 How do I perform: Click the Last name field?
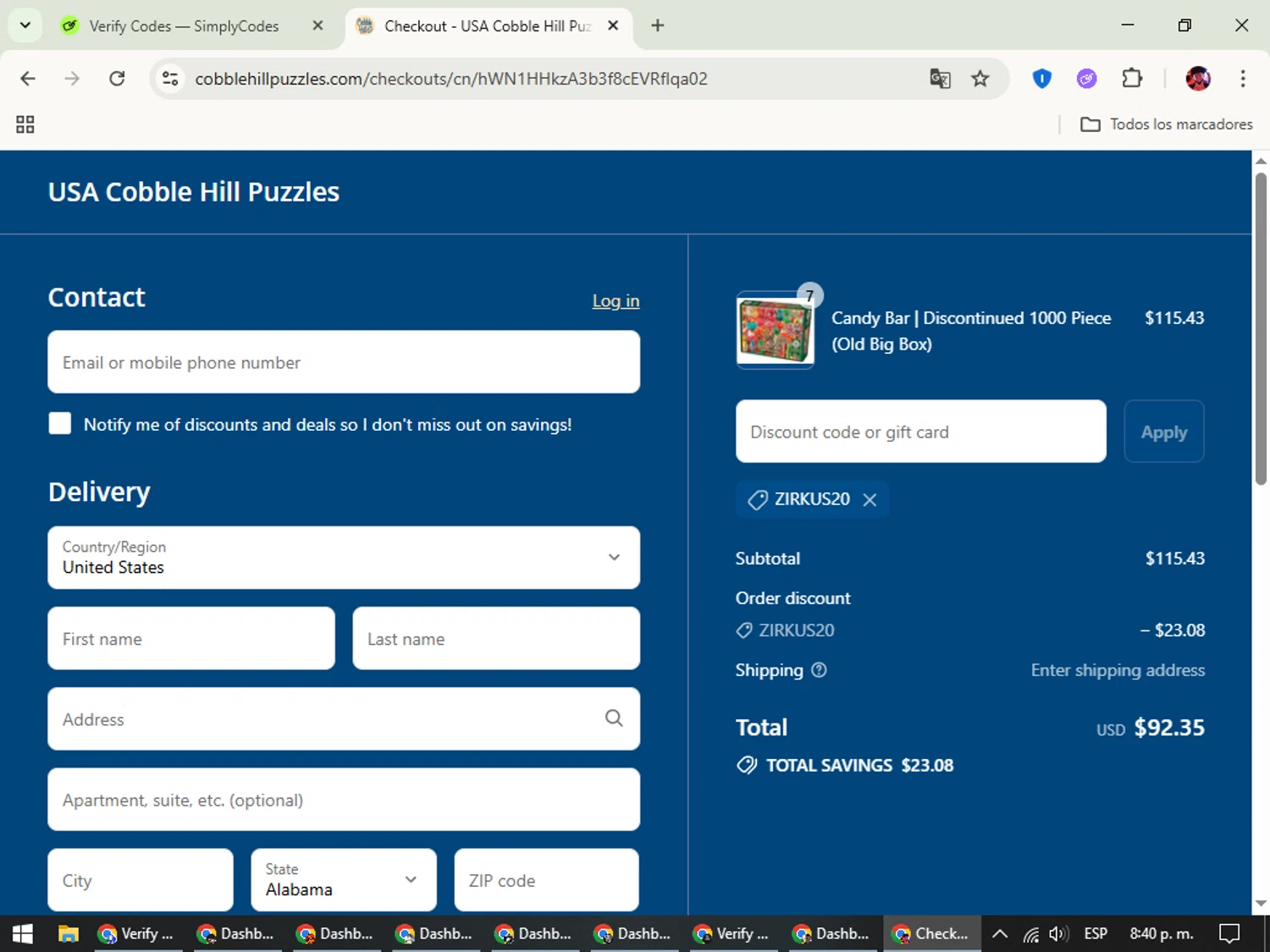click(496, 639)
